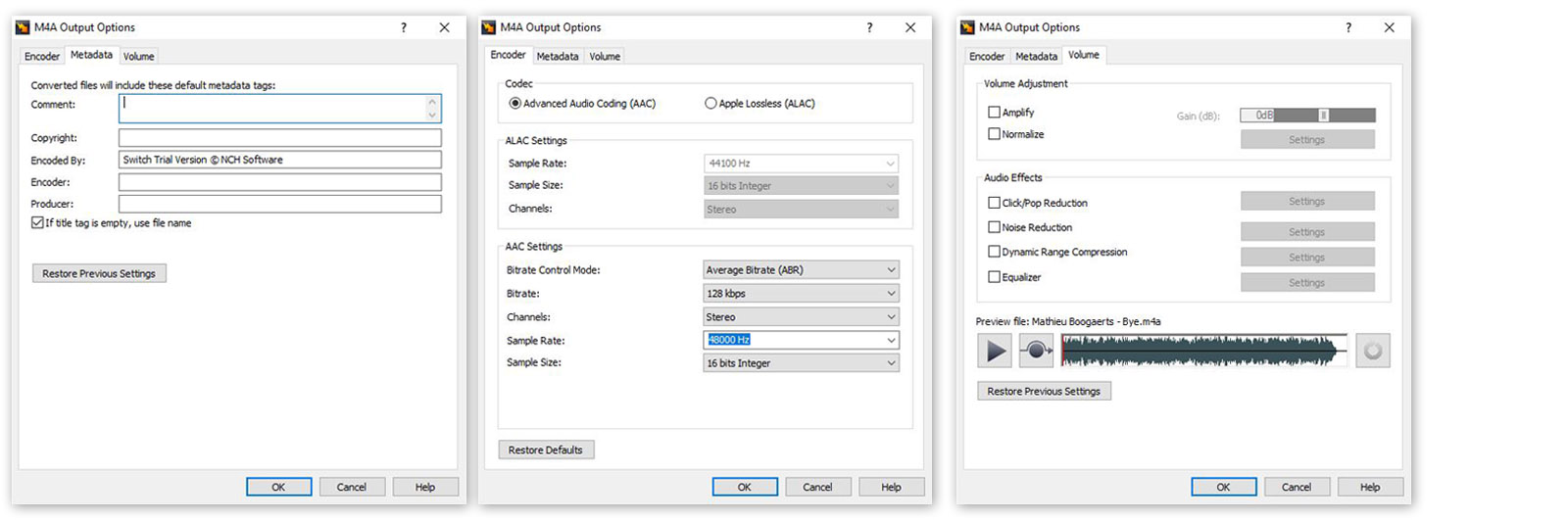Click Cancel in Volume dialog
The image size is (1568, 520).
[1297, 487]
